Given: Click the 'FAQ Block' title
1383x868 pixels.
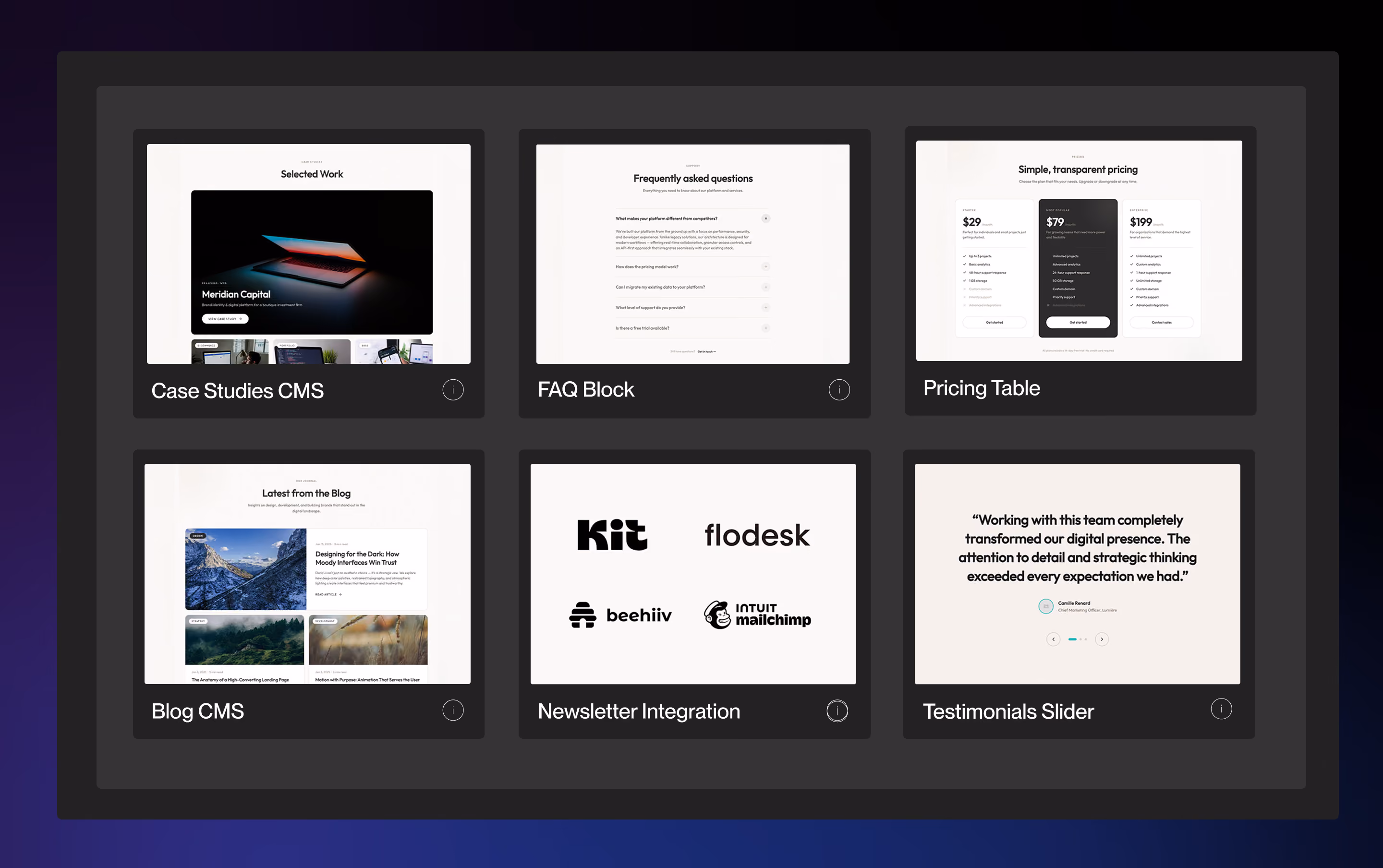Looking at the screenshot, I should (x=585, y=390).
